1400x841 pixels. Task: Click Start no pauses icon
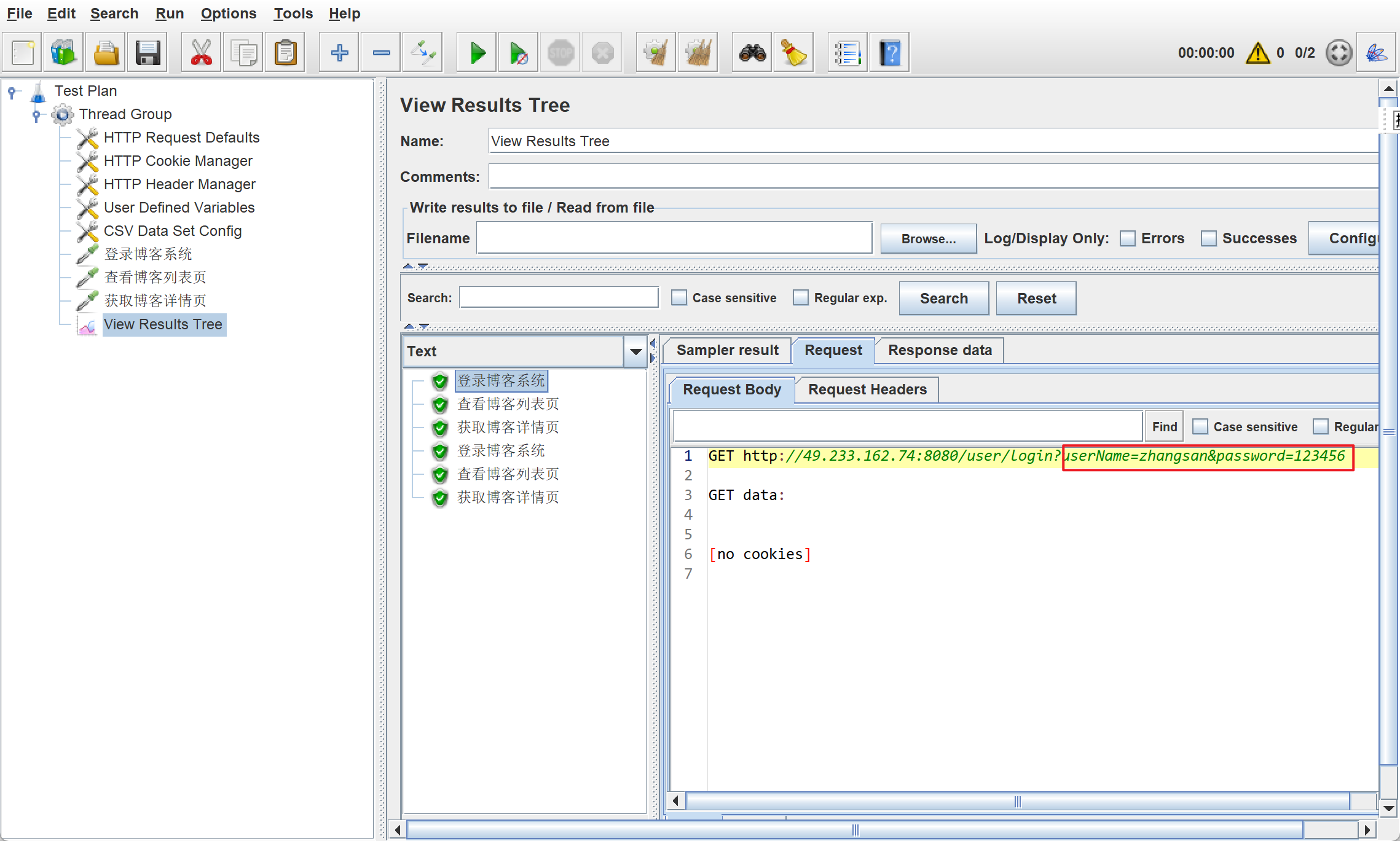click(x=519, y=53)
